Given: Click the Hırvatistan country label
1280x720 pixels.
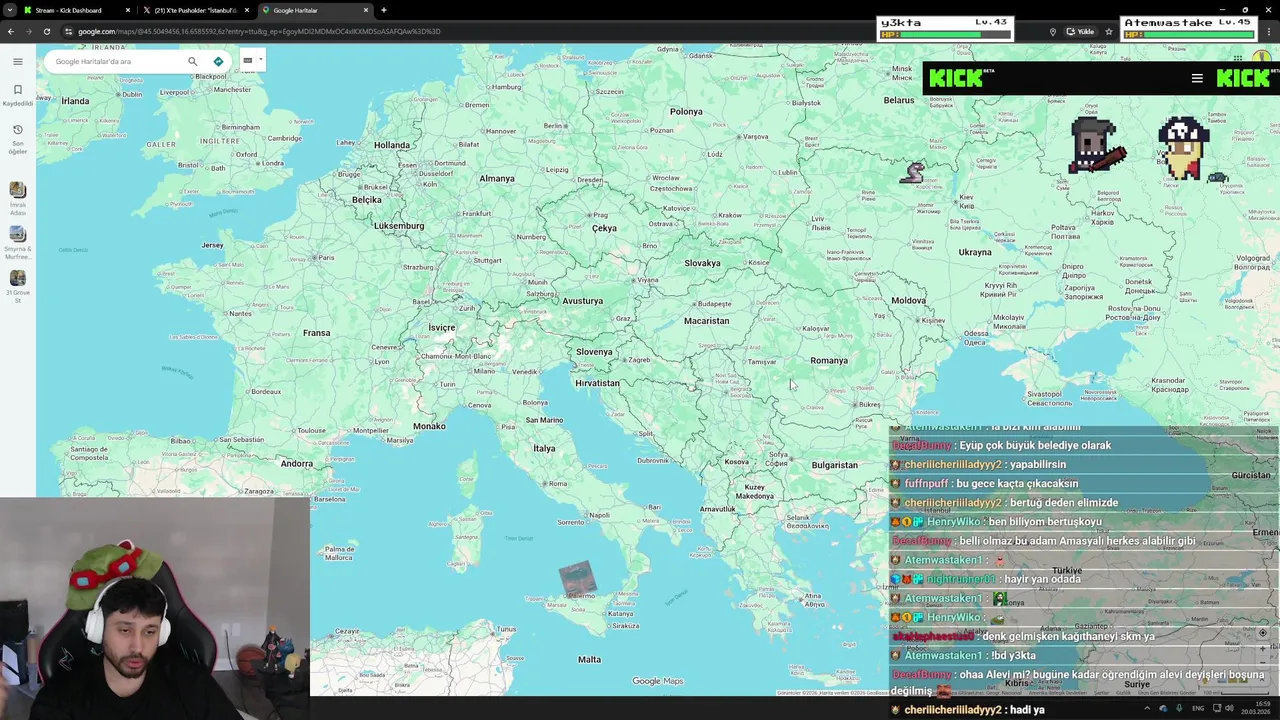Looking at the screenshot, I should (x=597, y=383).
